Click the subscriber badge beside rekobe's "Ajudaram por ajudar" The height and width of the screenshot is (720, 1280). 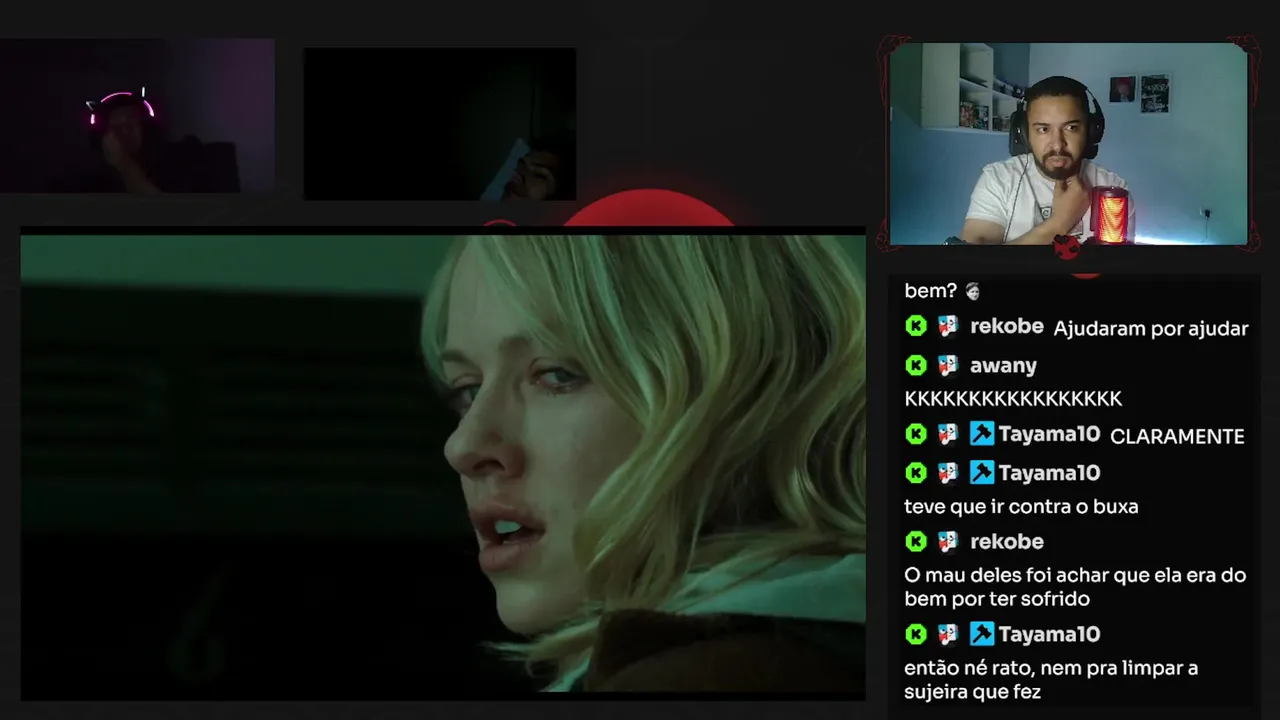click(x=948, y=326)
